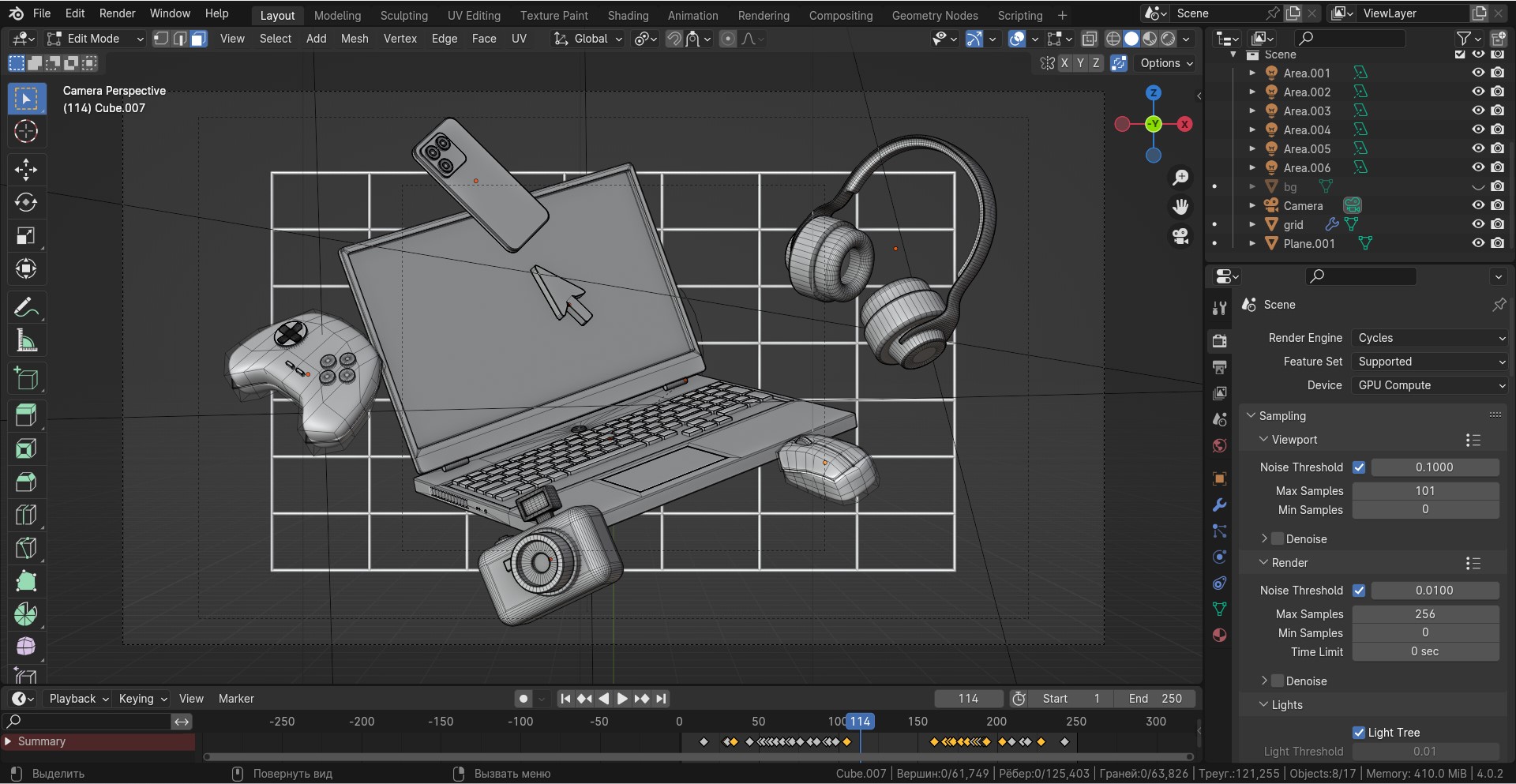Select the 3D Cursor tool
1516x784 pixels.
pyautogui.click(x=26, y=132)
